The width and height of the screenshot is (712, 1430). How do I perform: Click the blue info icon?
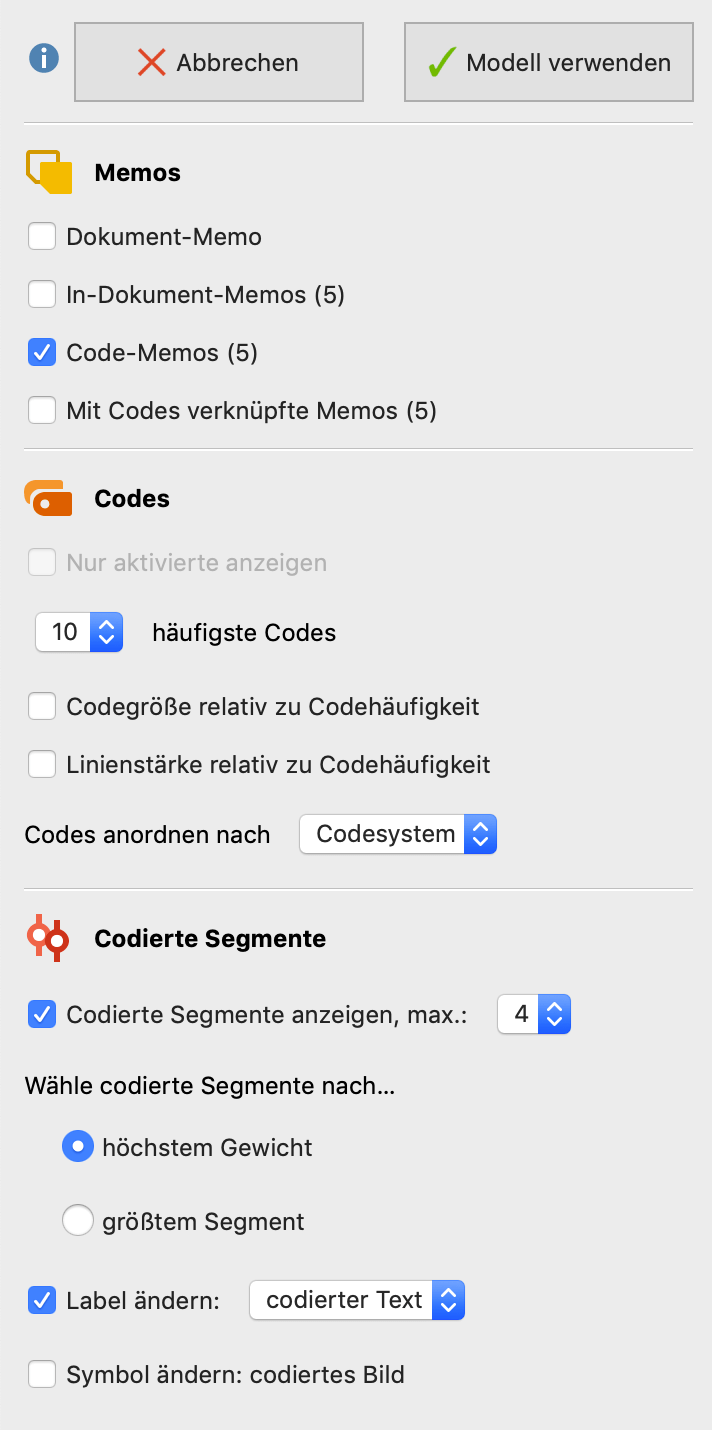click(x=42, y=57)
